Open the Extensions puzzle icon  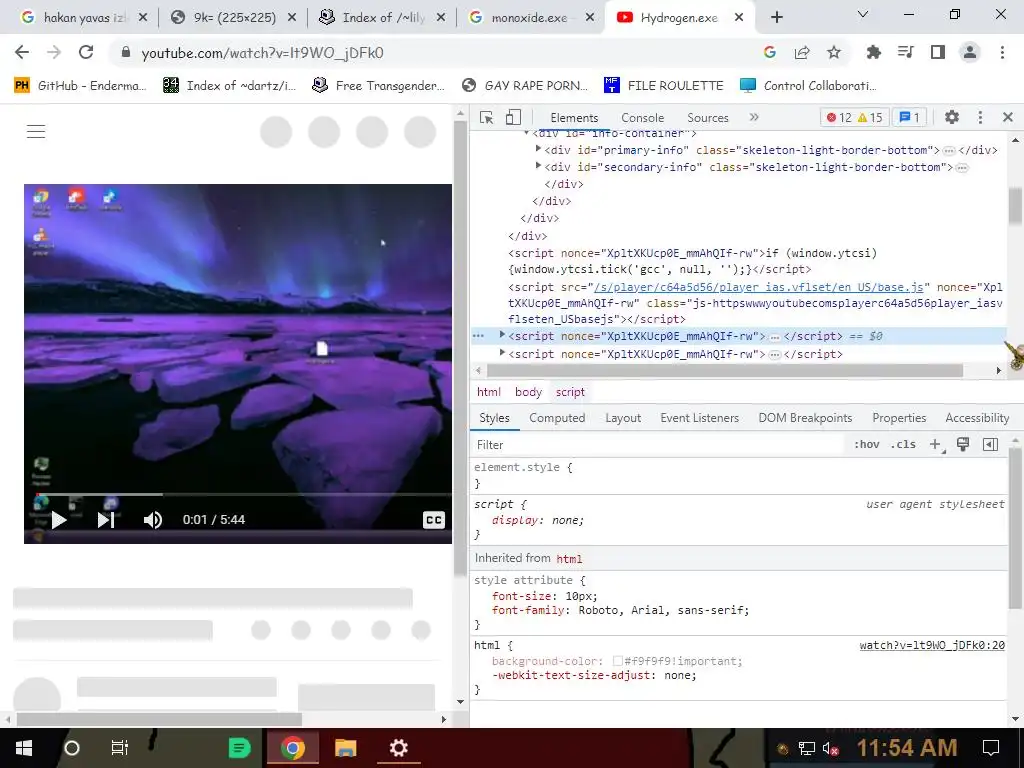[874, 52]
